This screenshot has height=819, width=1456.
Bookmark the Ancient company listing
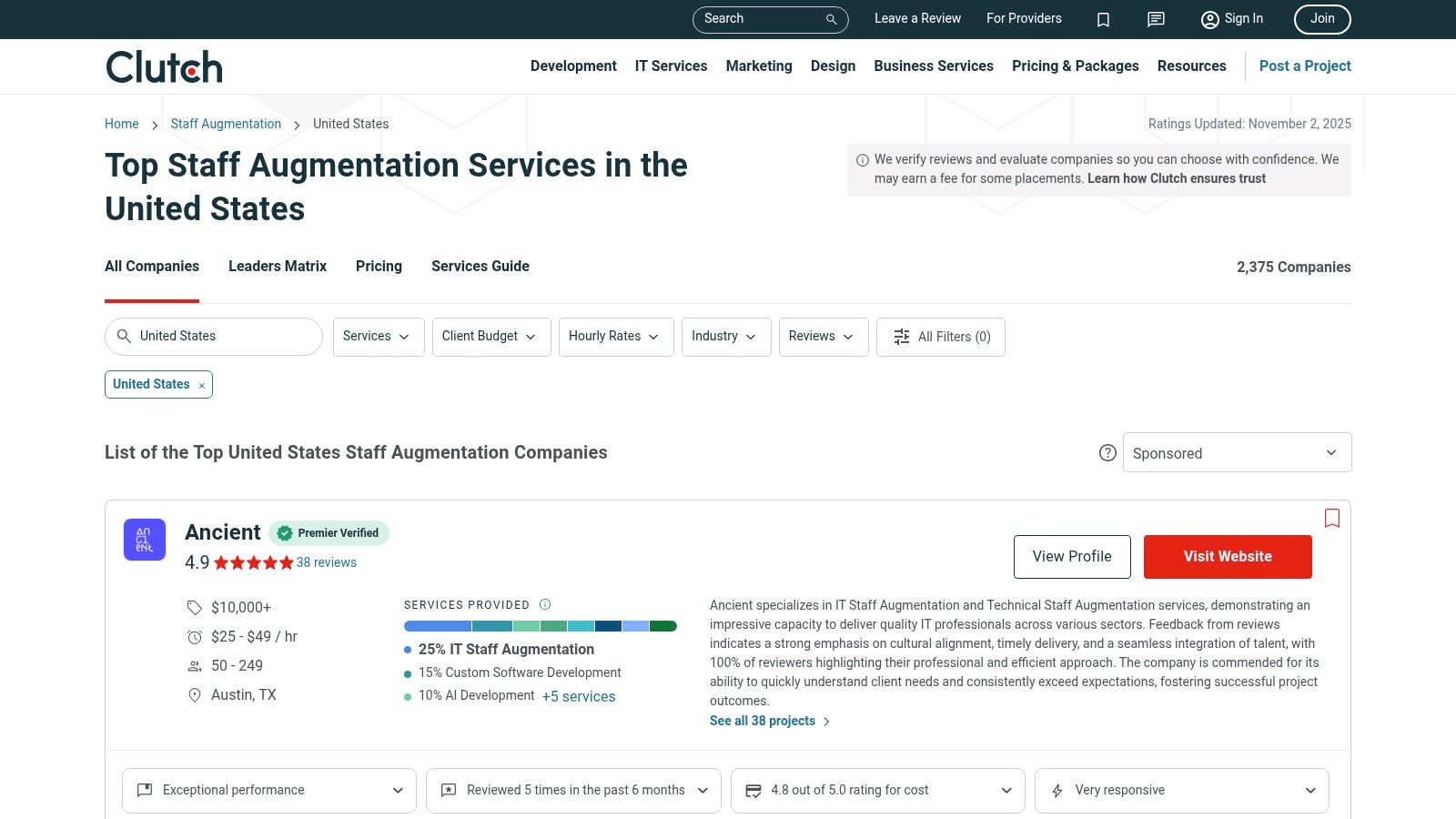(x=1332, y=518)
